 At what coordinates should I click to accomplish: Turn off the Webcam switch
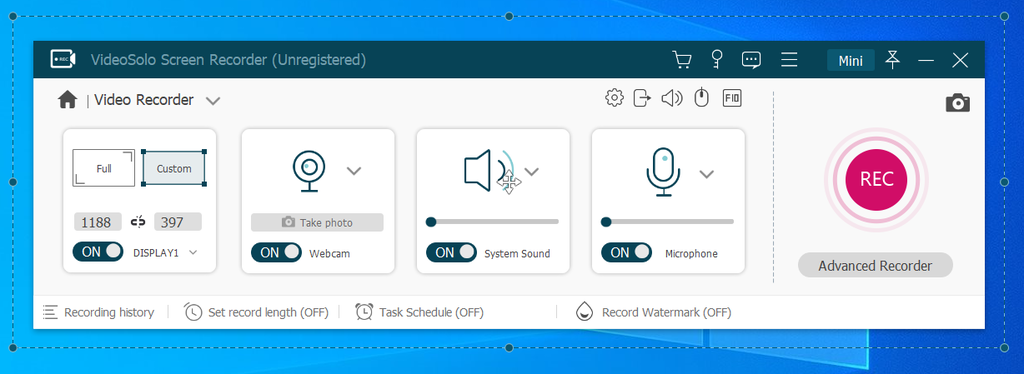click(x=276, y=252)
